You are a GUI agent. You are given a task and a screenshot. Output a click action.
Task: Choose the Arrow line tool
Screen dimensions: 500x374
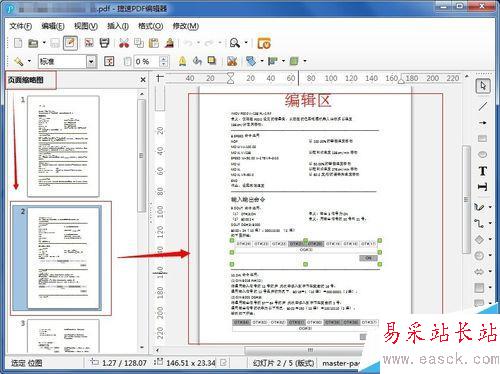483,123
